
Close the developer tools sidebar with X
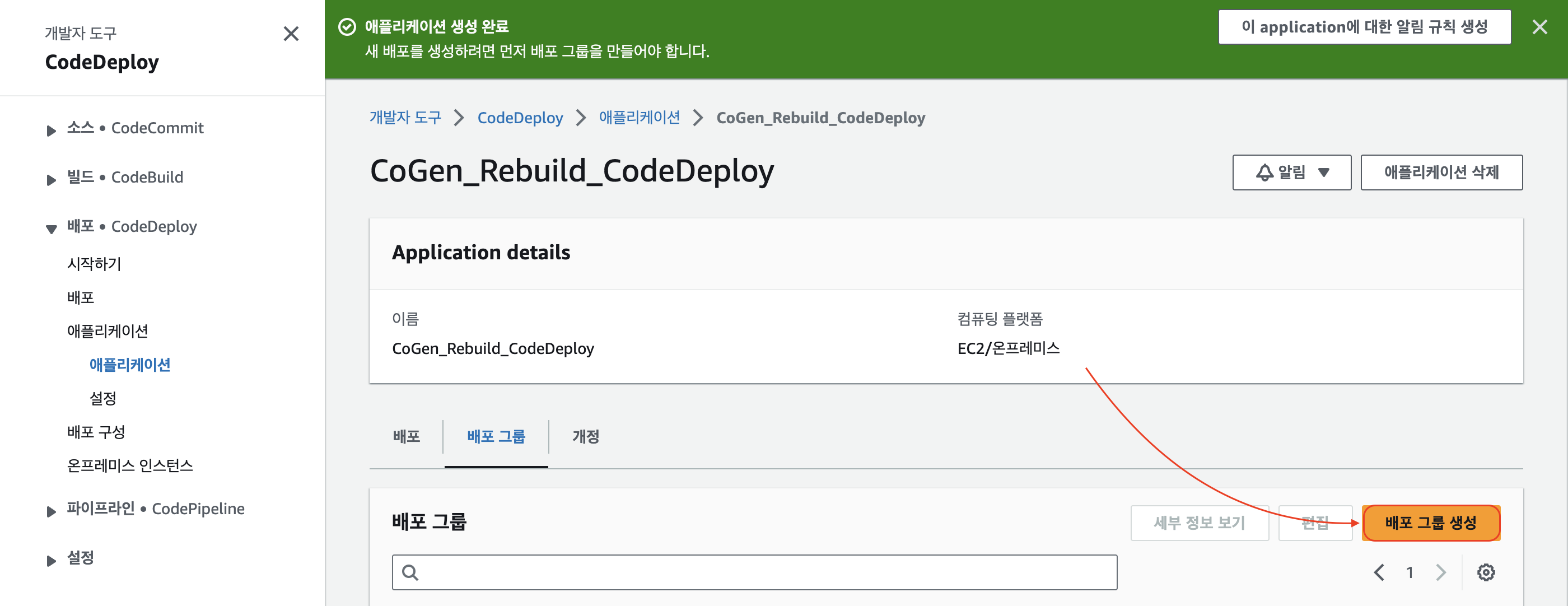[x=291, y=34]
